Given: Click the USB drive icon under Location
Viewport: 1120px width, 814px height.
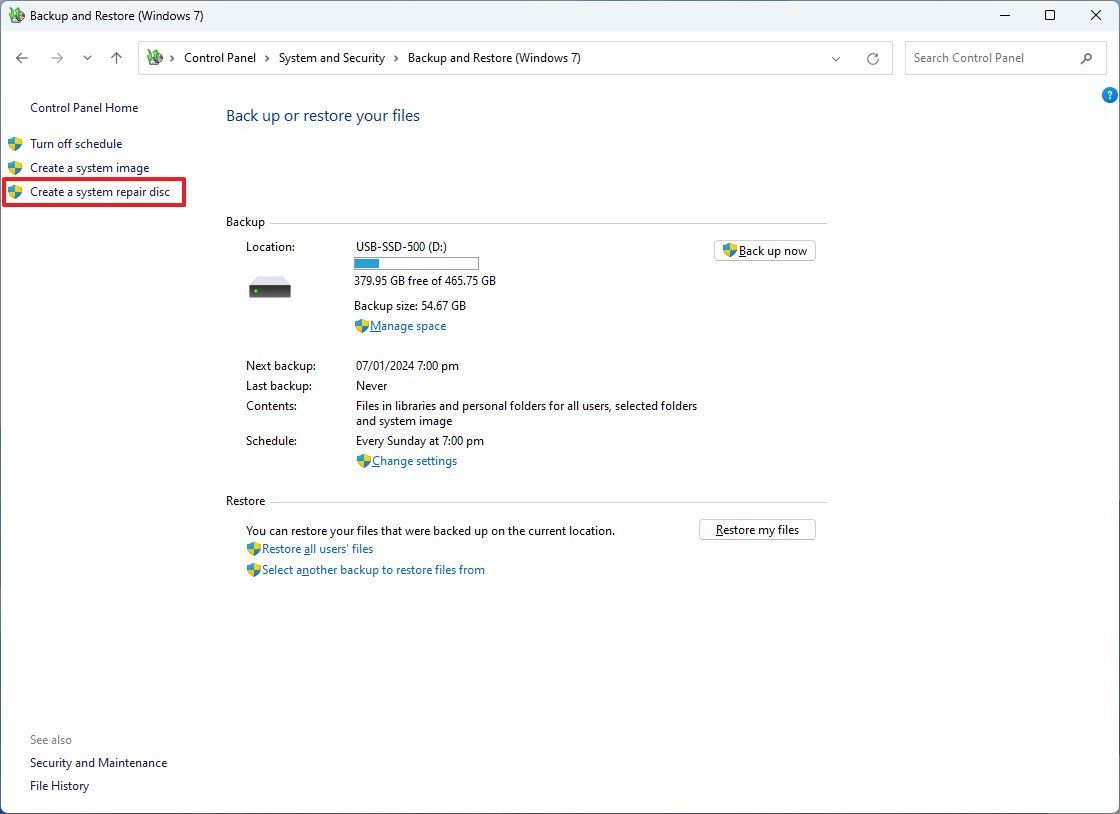Looking at the screenshot, I should (x=269, y=287).
